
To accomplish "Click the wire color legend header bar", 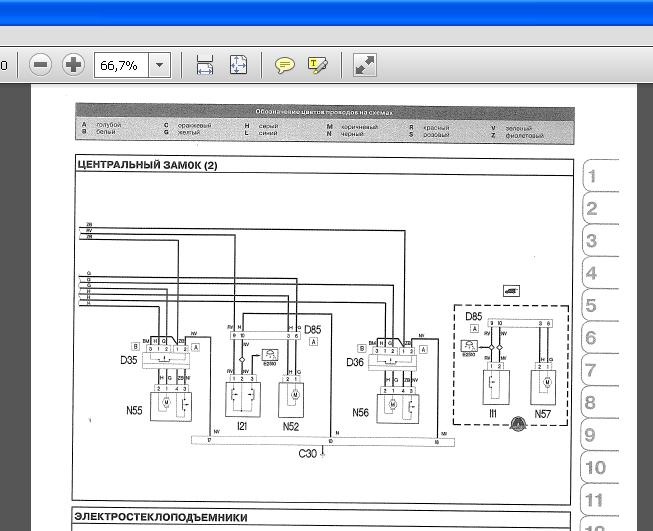I will [x=325, y=112].
